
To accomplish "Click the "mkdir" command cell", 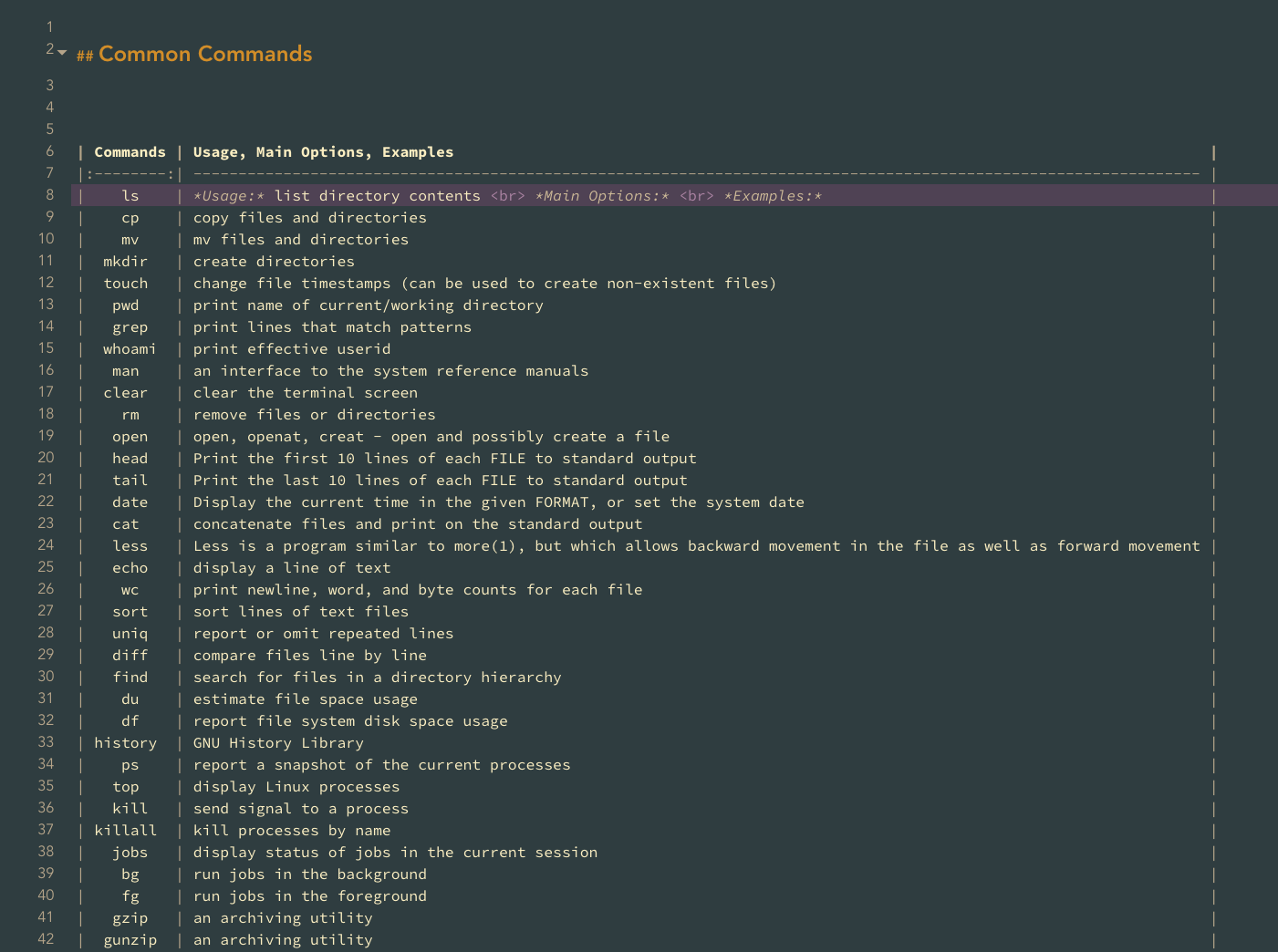I will click(126, 262).
